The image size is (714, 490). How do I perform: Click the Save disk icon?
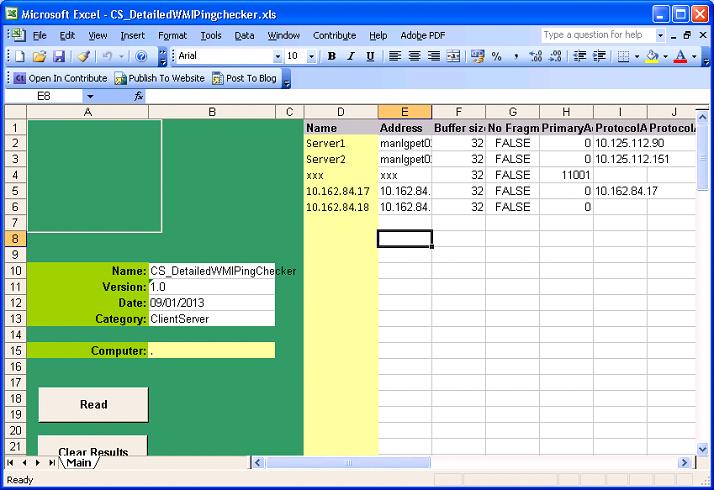(x=59, y=56)
